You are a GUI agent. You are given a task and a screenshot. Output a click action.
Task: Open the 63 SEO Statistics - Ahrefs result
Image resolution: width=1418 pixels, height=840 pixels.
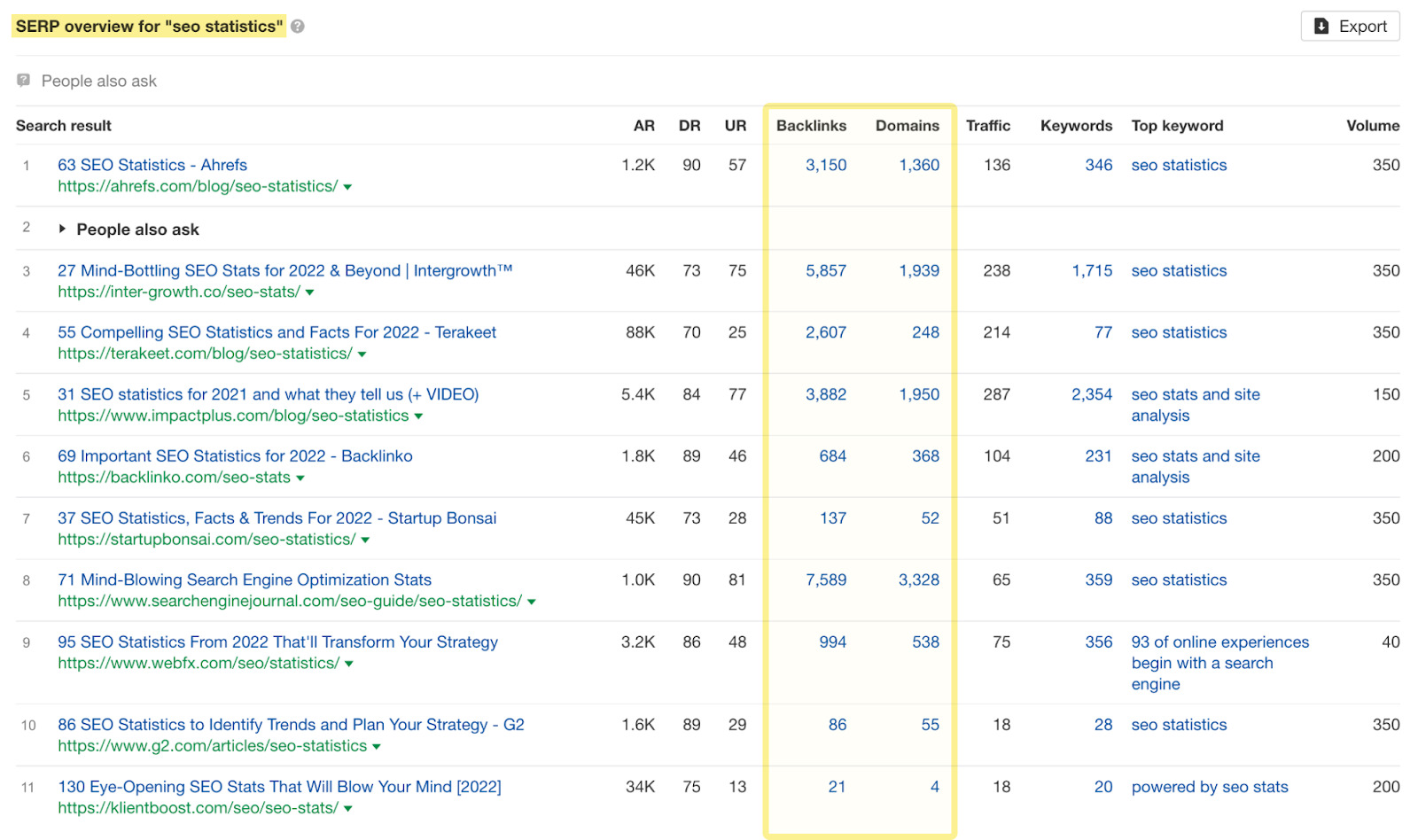pyautogui.click(x=152, y=165)
